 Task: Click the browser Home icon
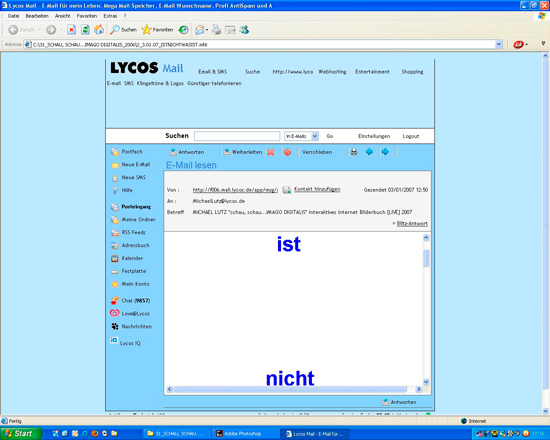click(99, 30)
